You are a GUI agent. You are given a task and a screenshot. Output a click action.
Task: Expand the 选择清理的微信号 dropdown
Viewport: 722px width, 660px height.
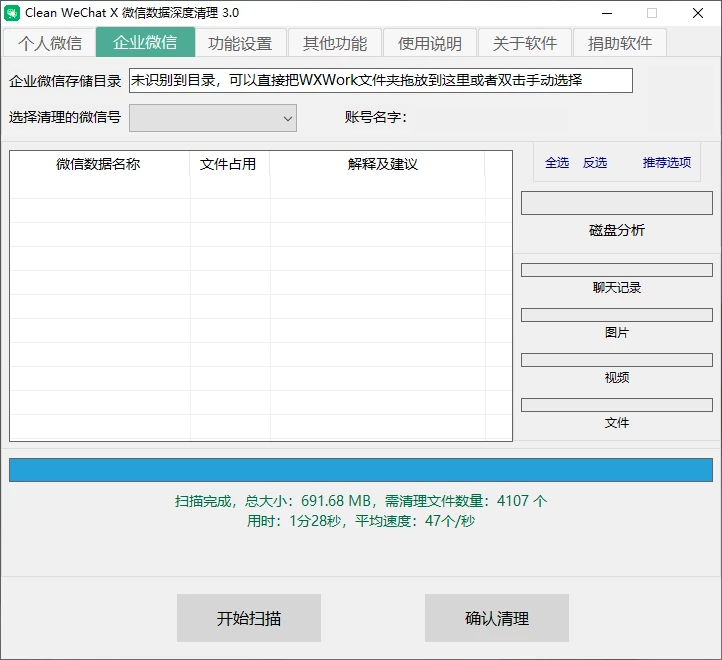click(x=213, y=118)
